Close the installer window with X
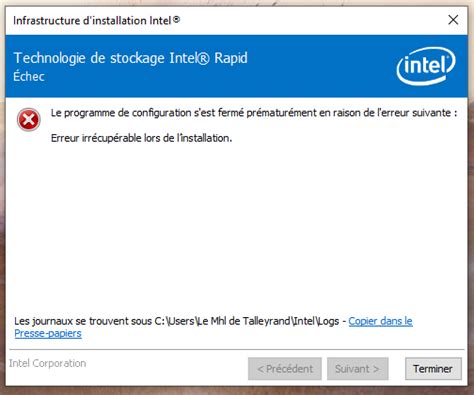The width and height of the screenshot is (474, 395). click(x=453, y=20)
